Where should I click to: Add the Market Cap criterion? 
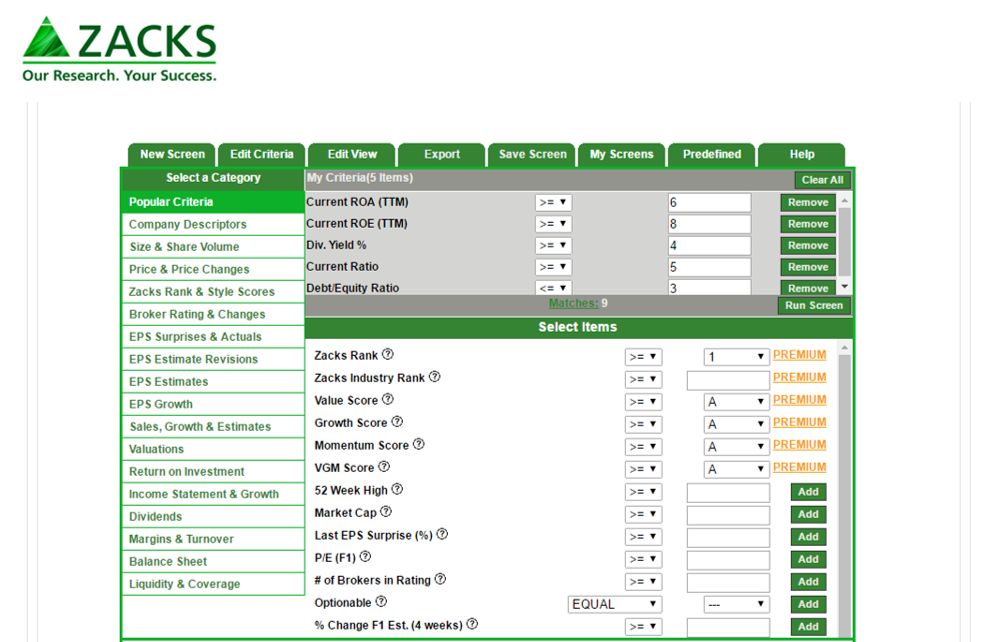tap(808, 514)
